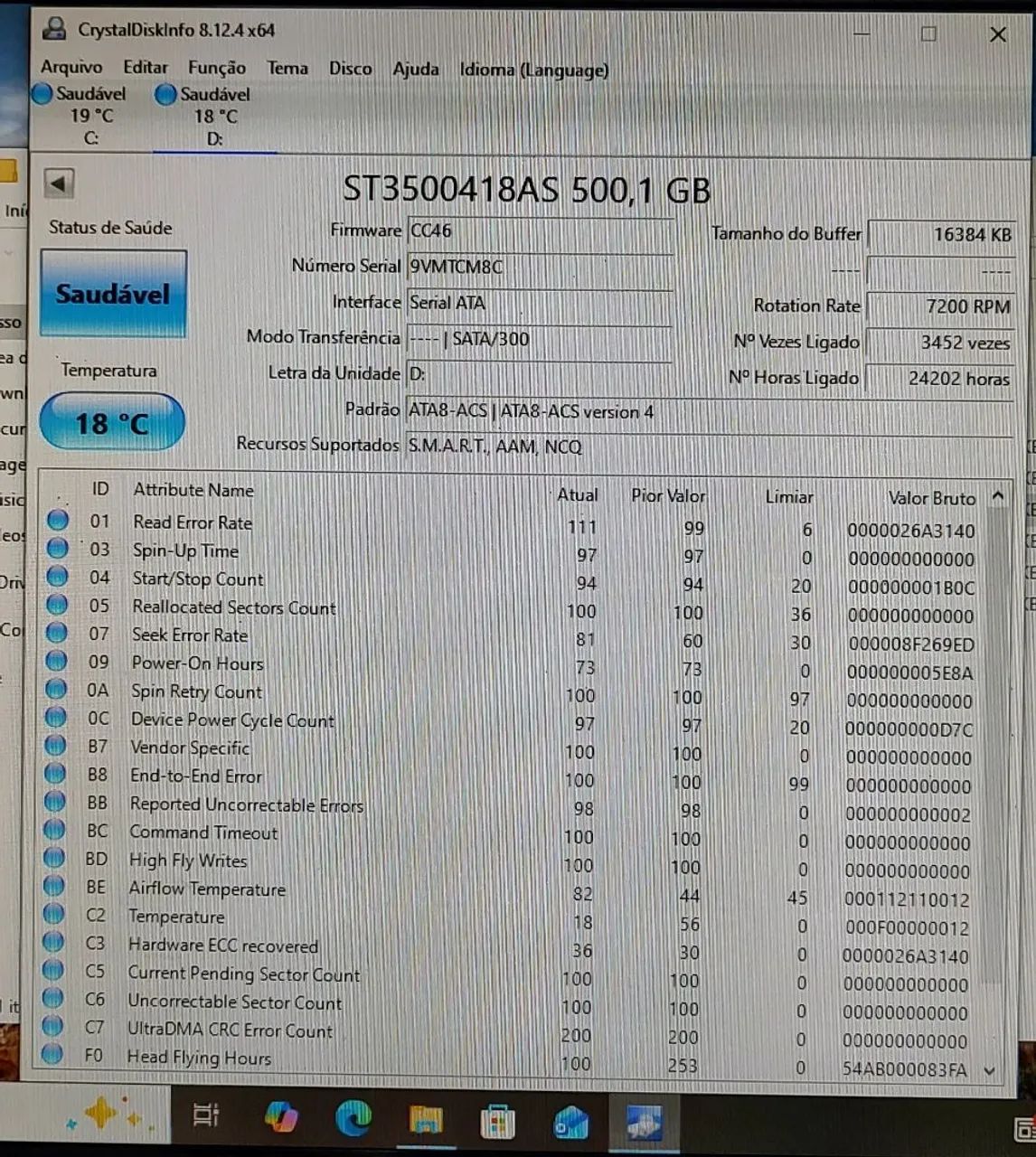The width and height of the screenshot is (1036, 1157).
Task: Click the 18 °C temperature button
Action: point(112,423)
